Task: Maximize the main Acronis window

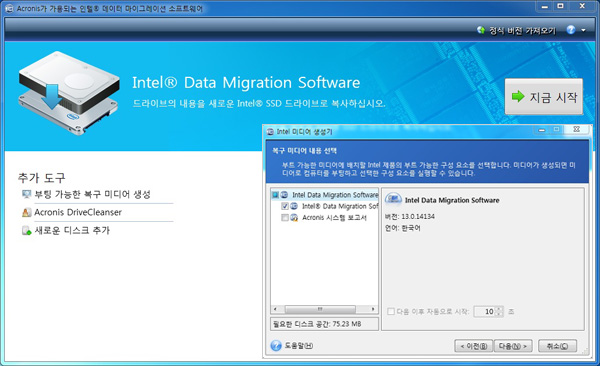Action: coord(560,6)
